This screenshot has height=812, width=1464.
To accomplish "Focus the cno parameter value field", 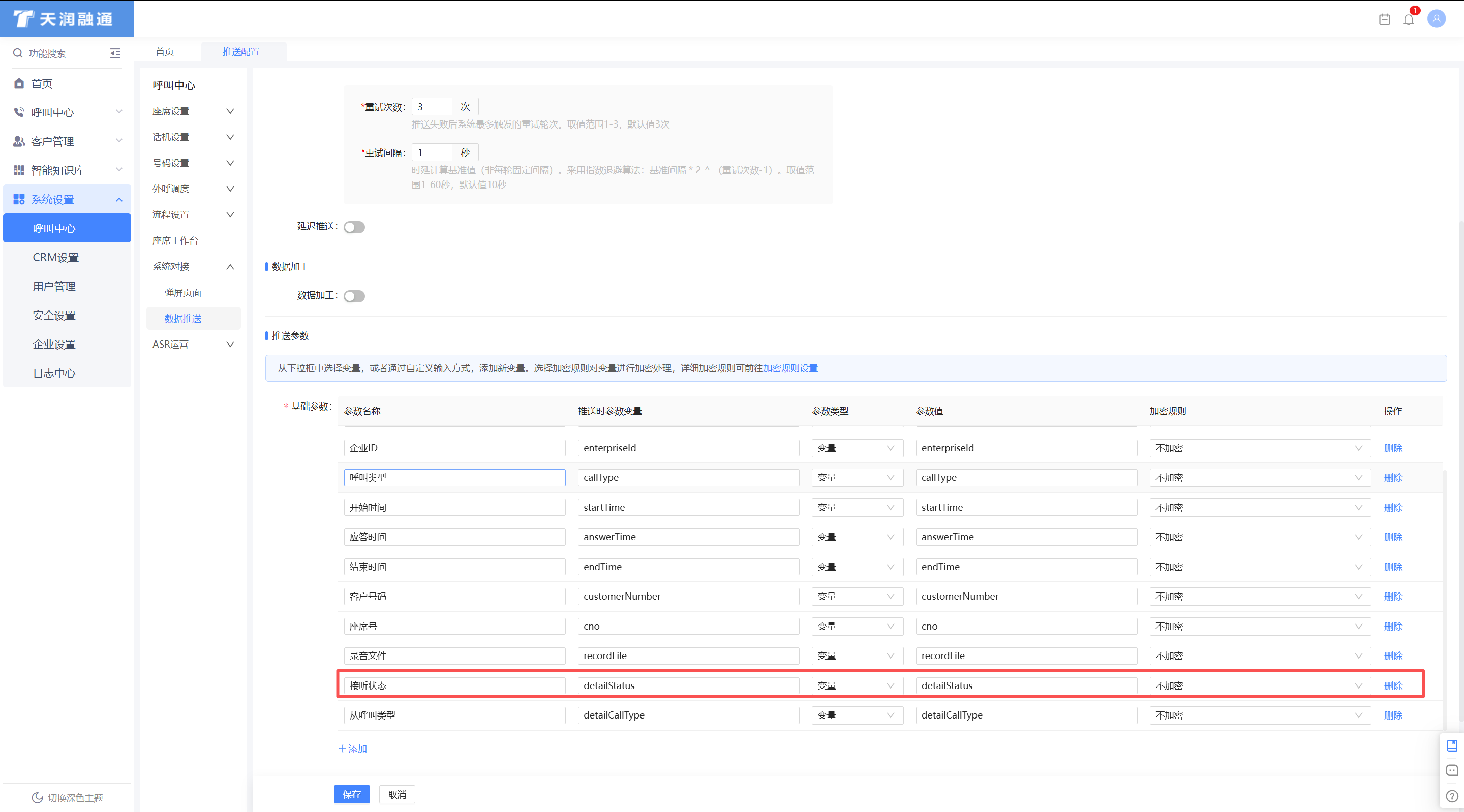I will point(1026,626).
